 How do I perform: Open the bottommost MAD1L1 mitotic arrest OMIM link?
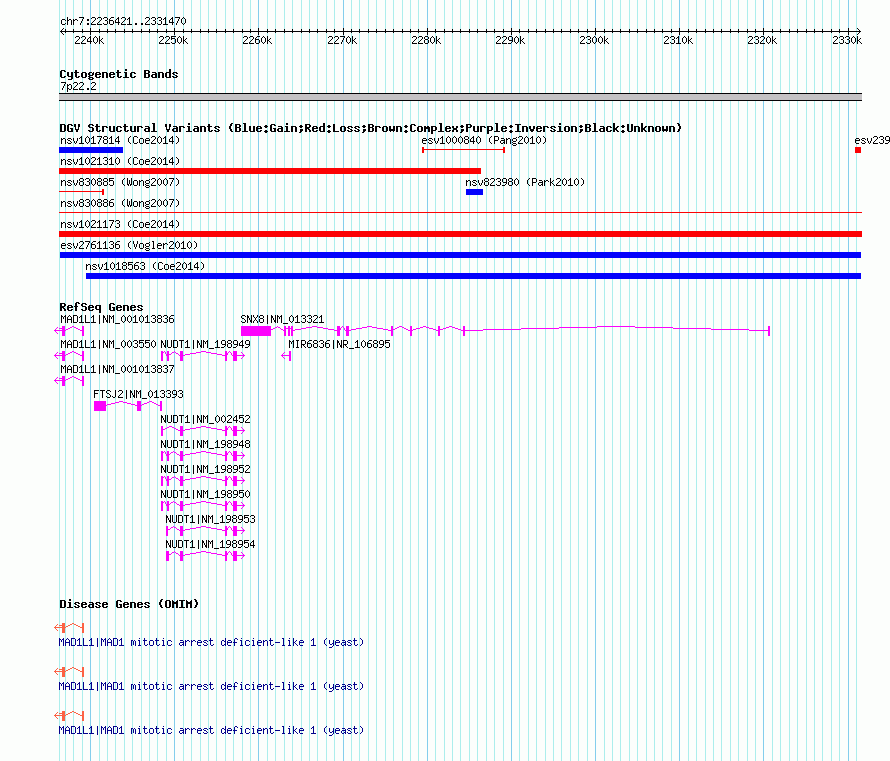coord(211,730)
